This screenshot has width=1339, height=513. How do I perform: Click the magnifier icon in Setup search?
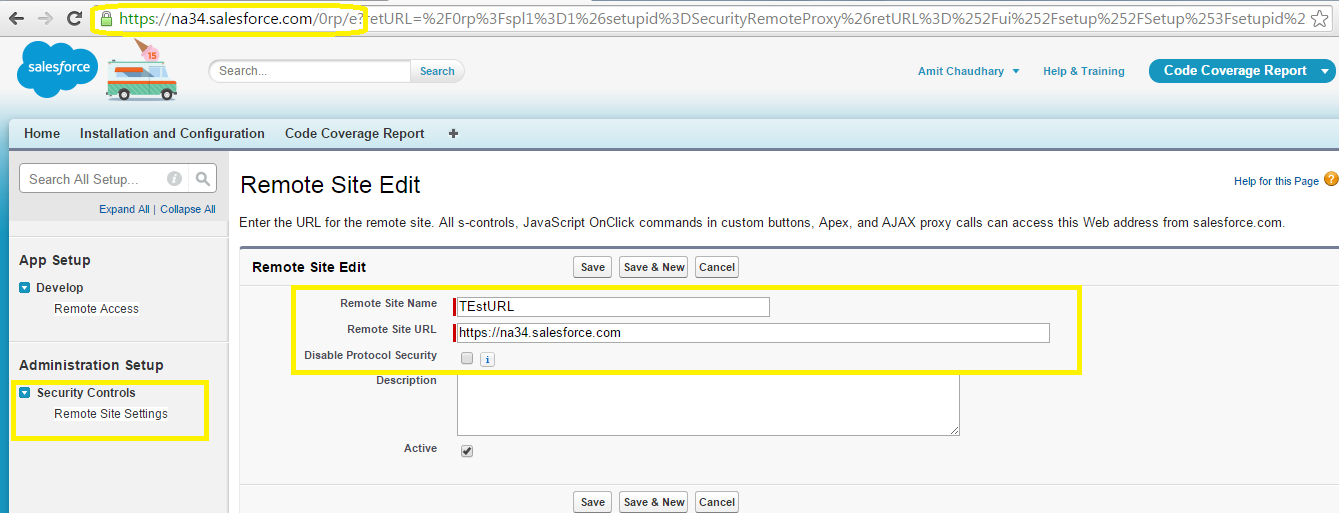(x=203, y=179)
